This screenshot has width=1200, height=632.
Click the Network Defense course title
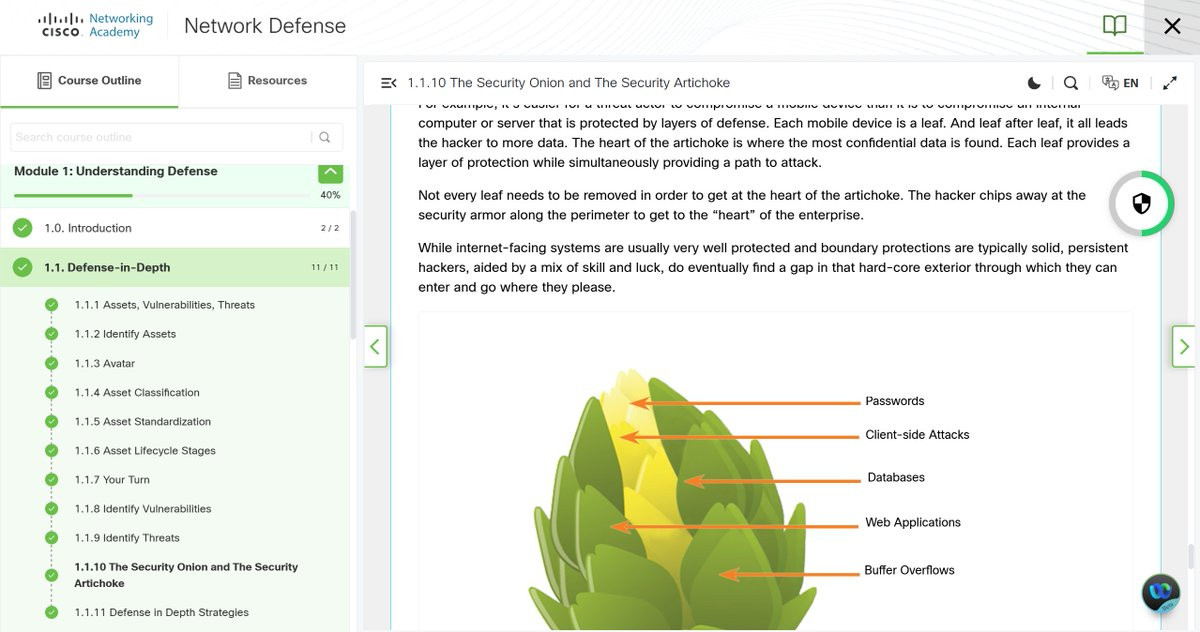point(265,26)
